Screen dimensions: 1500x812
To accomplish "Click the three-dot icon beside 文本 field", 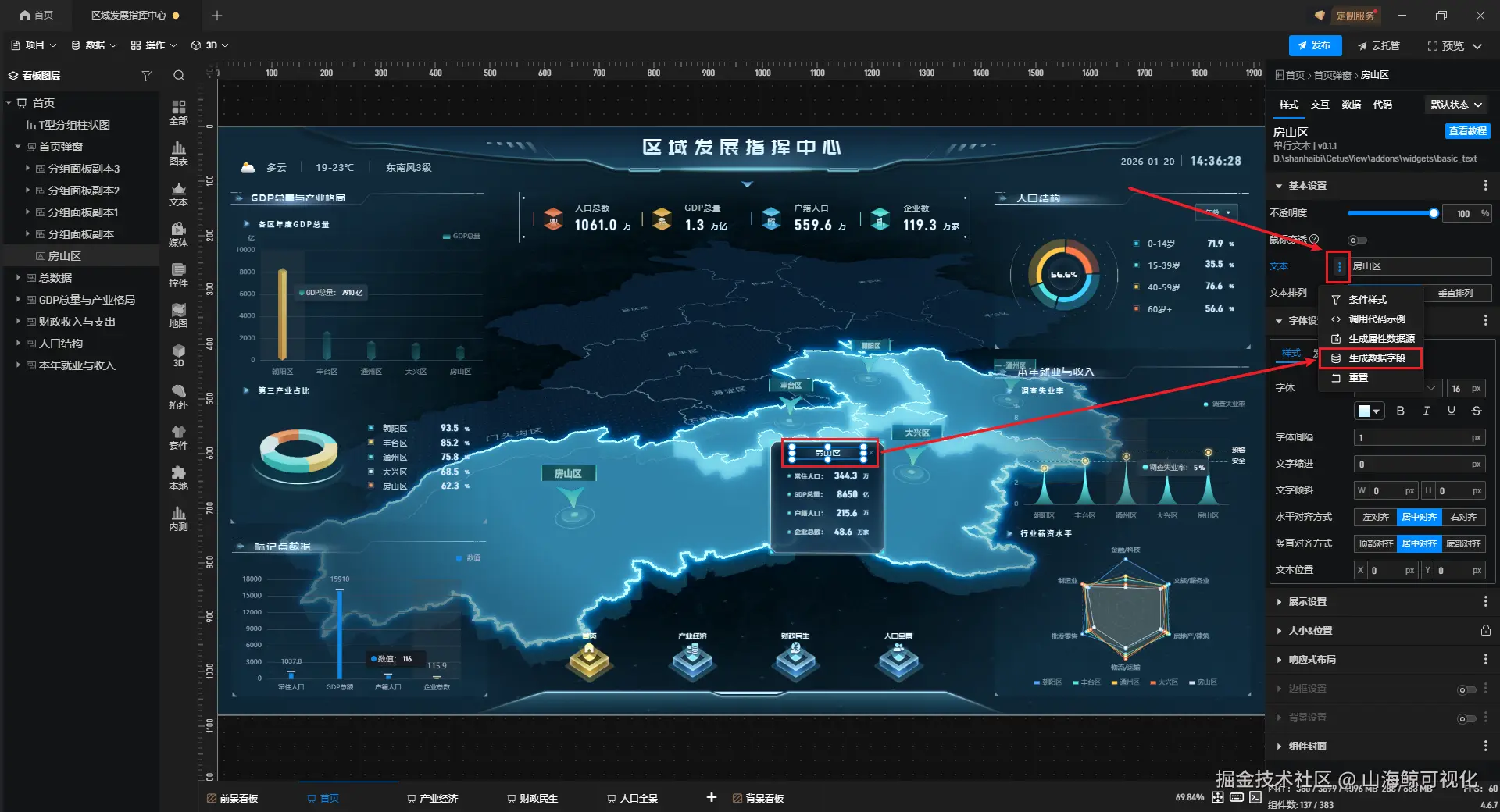I will pyautogui.click(x=1339, y=267).
